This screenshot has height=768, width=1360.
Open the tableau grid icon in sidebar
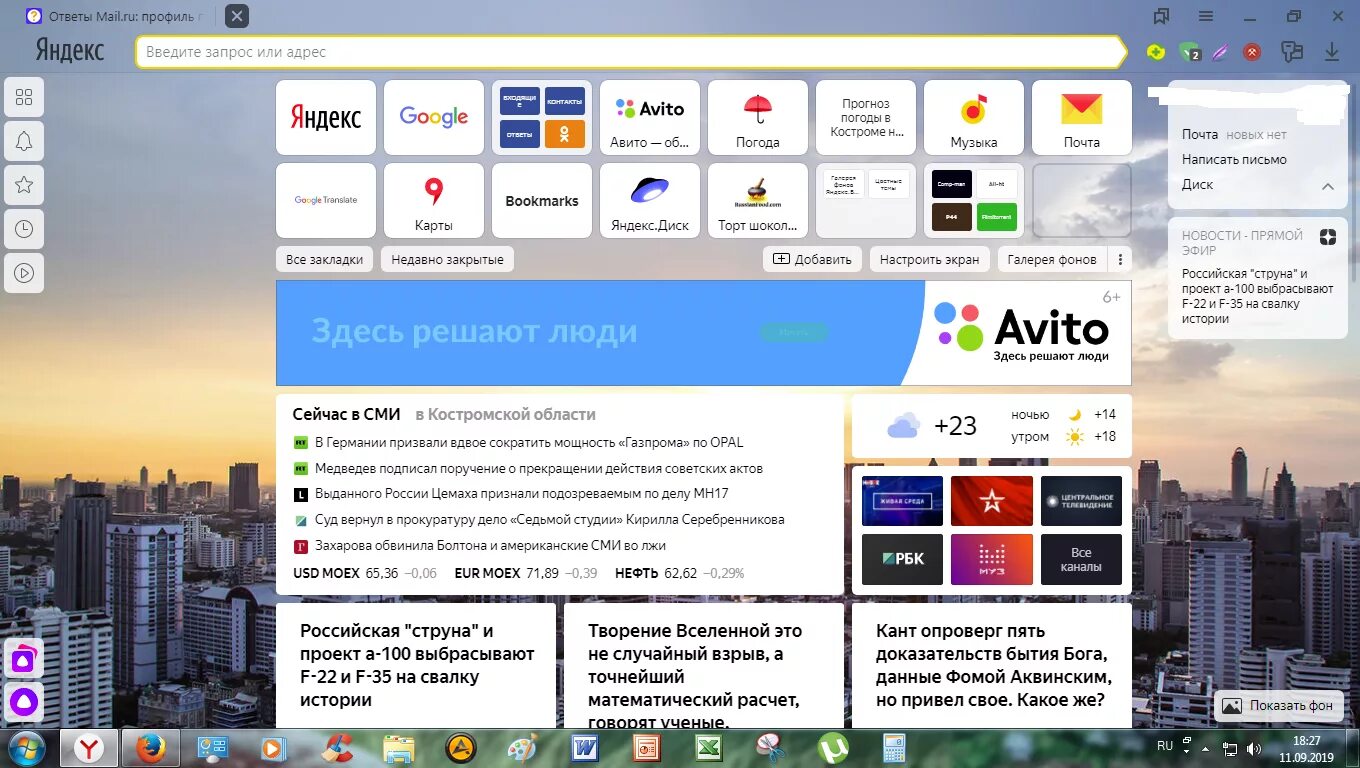click(x=24, y=97)
